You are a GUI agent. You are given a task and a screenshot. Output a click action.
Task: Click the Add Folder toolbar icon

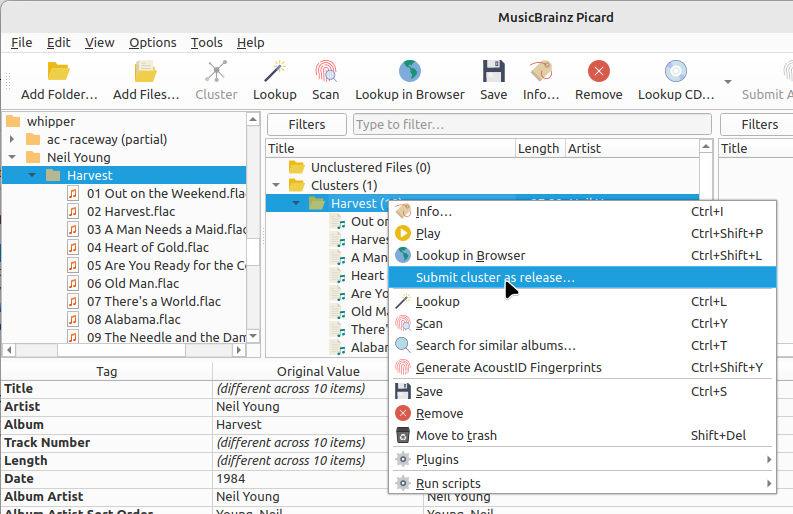pyautogui.click(x=59, y=72)
